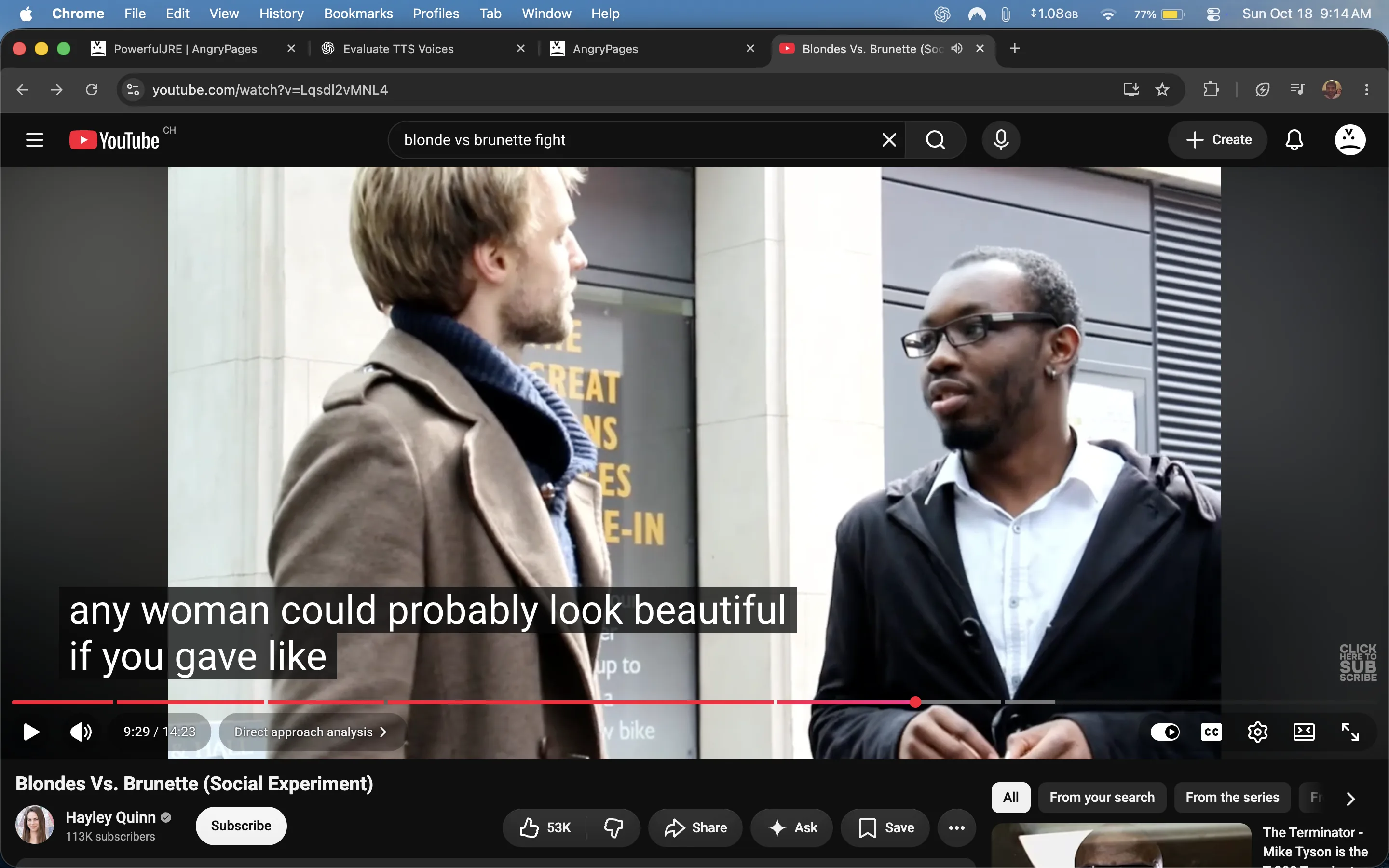Bookmark this page with star icon
This screenshot has height=868, width=1389.
pyautogui.click(x=1162, y=90)
